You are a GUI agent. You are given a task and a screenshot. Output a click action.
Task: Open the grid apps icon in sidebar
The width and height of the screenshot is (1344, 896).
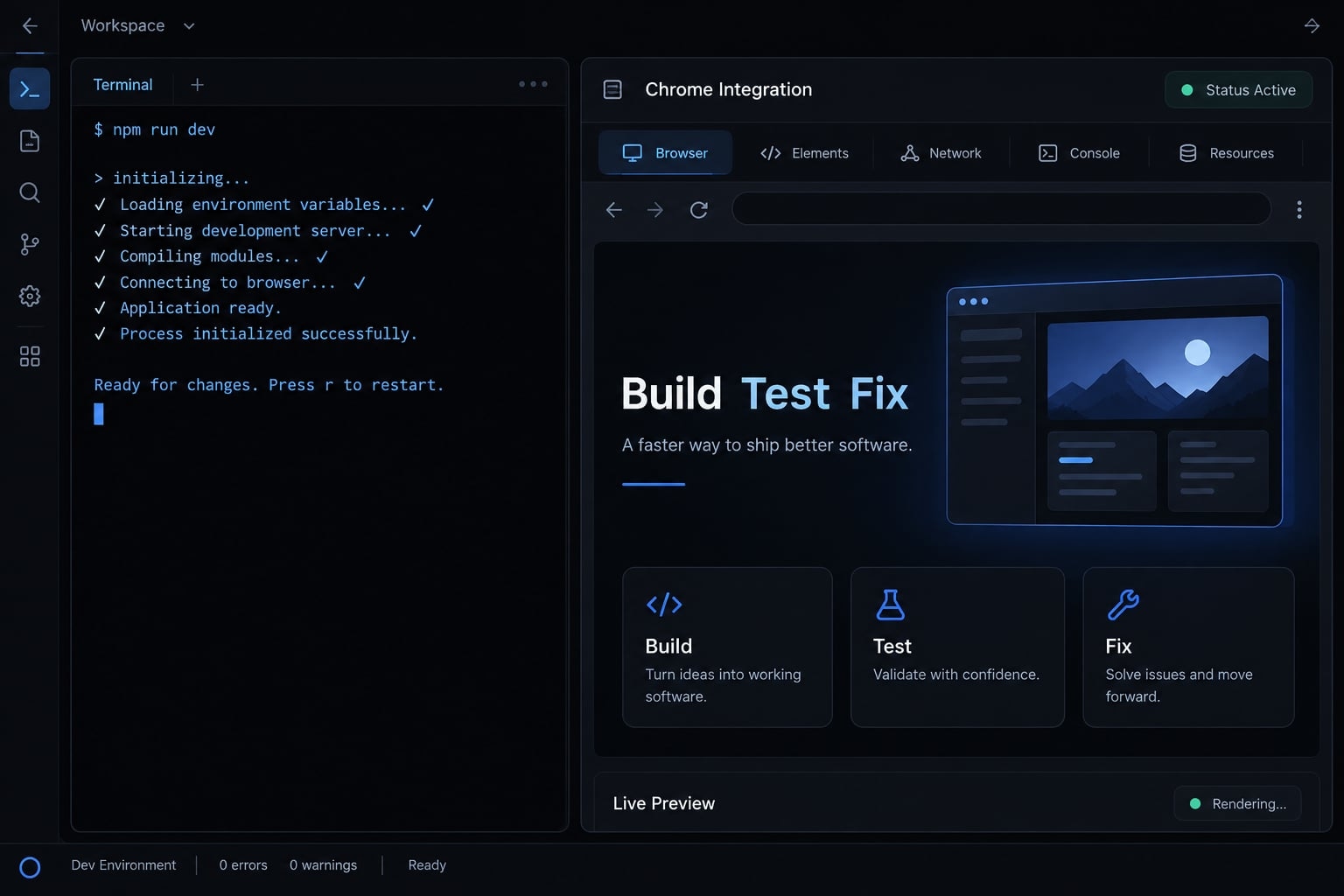30,356
